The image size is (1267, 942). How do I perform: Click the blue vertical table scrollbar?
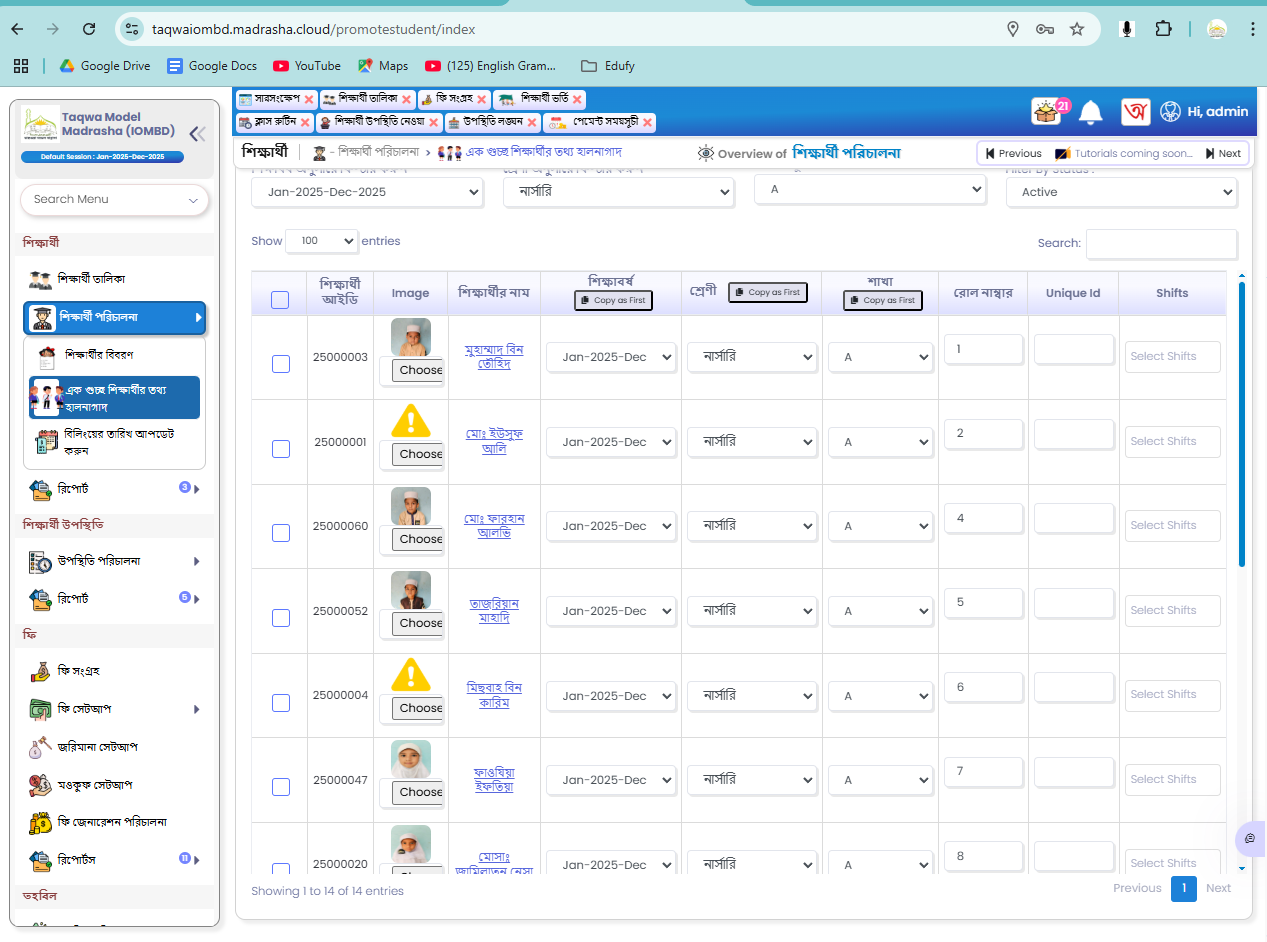tap(1242, 424)
